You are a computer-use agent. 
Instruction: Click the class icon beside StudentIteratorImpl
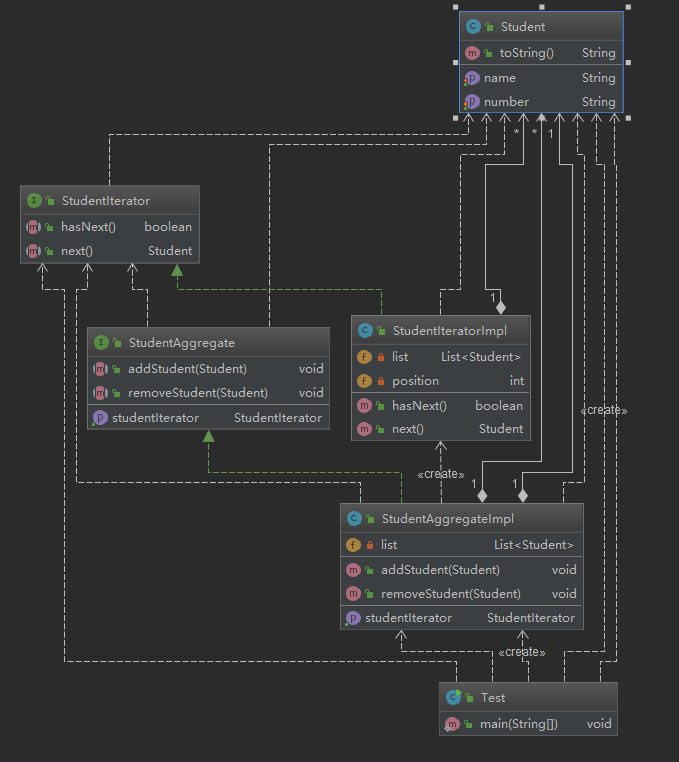click(365, 330)
